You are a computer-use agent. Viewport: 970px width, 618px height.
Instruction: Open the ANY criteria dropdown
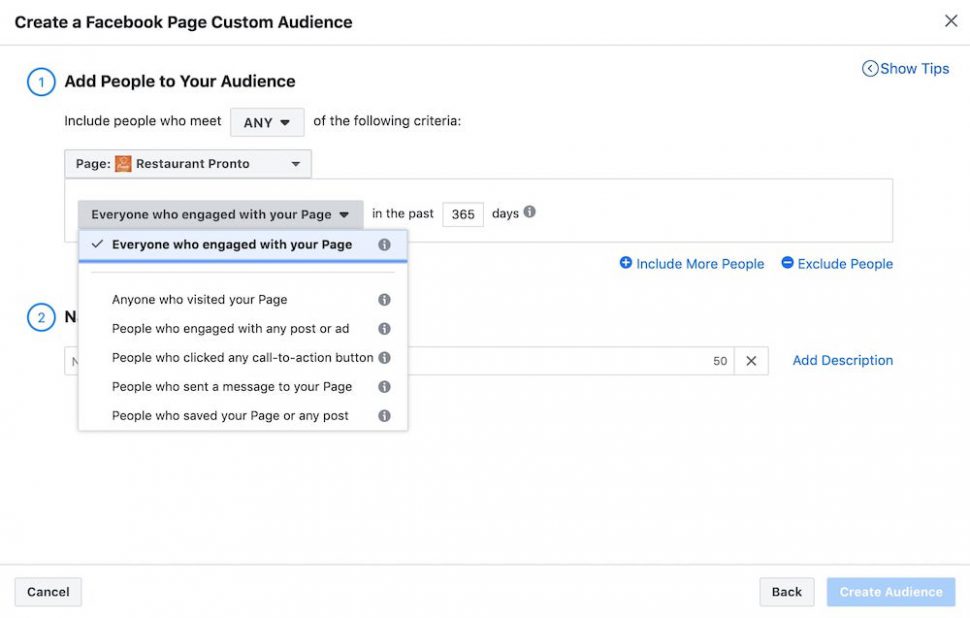(267, 121)
